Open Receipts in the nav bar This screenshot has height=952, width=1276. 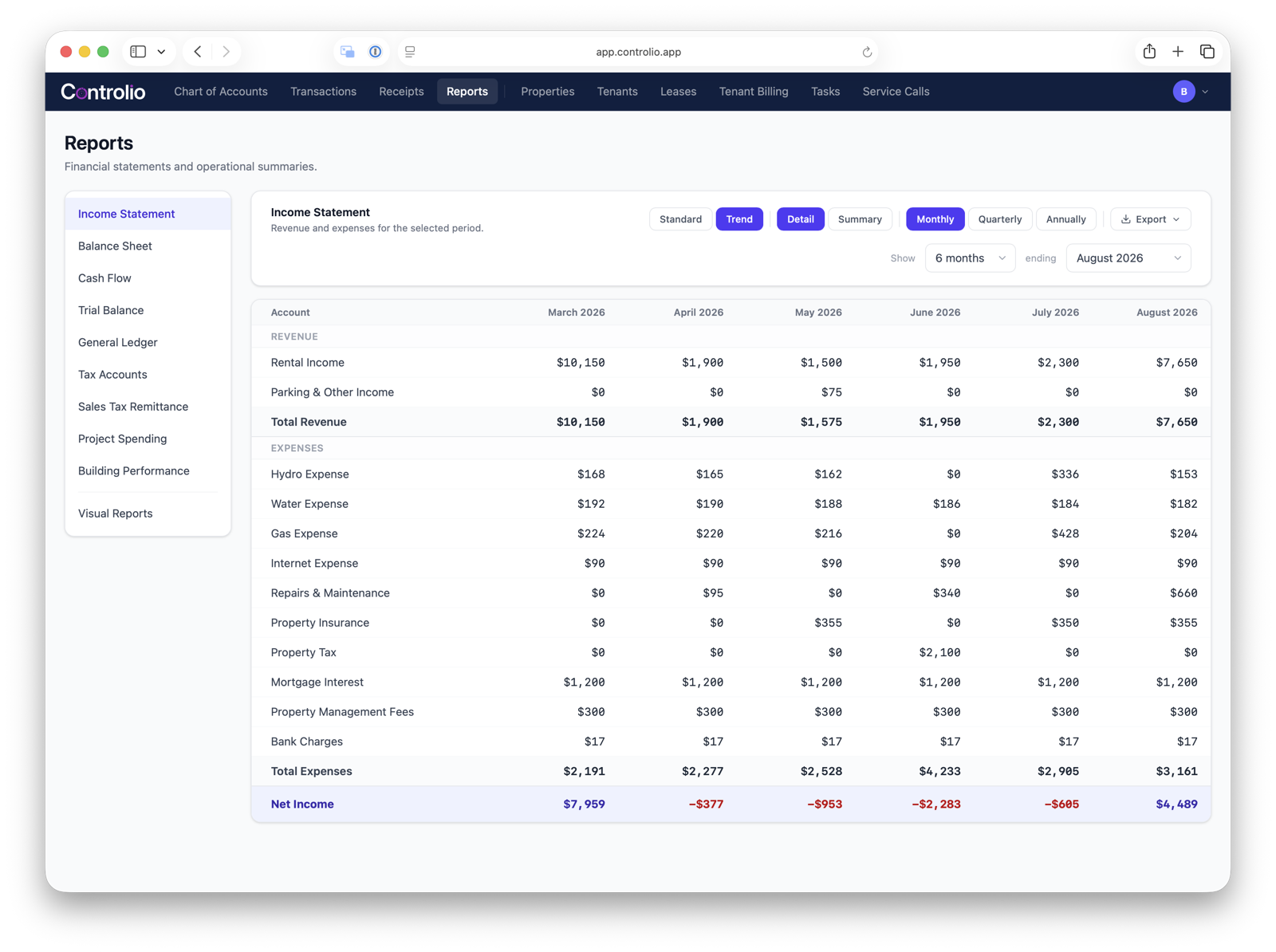pyautogui.click(x=401, y=92)
